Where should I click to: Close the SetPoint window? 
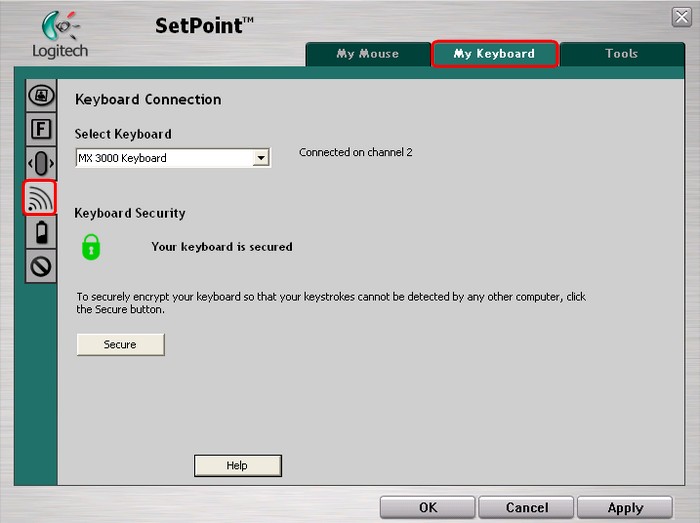tap(681, 16)
